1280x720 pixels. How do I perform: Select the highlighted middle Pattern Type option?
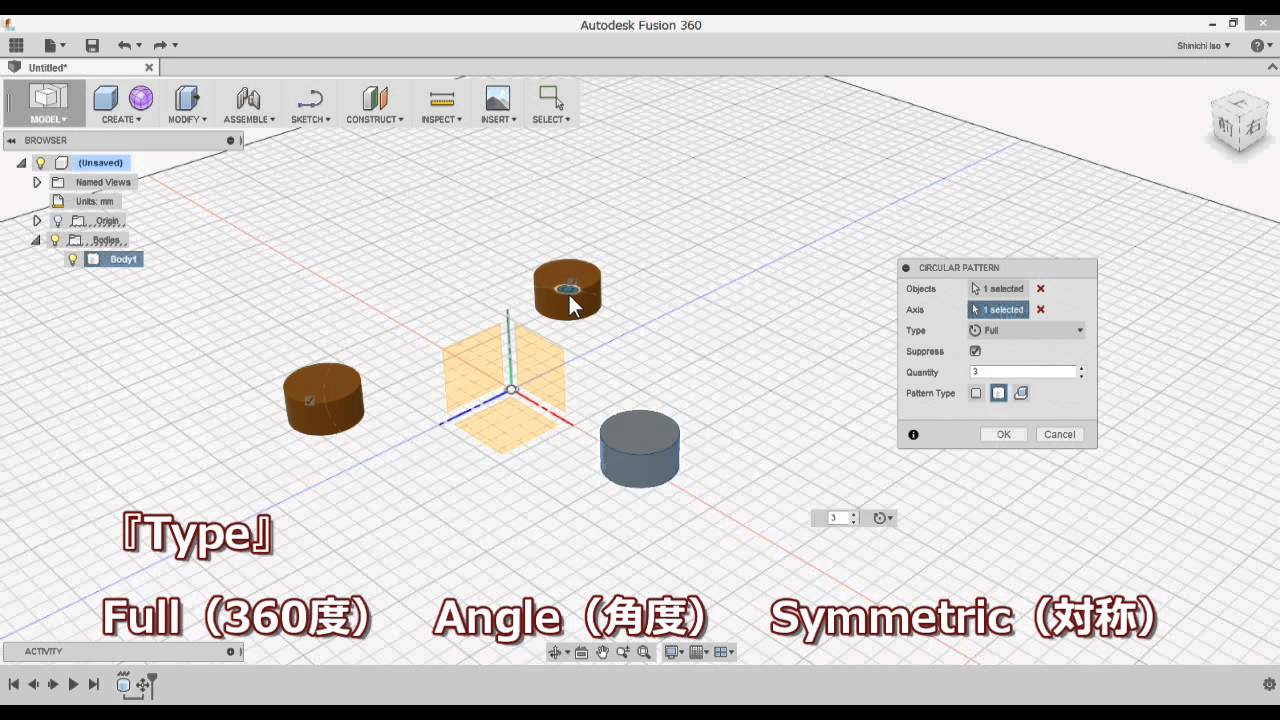(x=998, y=393)
